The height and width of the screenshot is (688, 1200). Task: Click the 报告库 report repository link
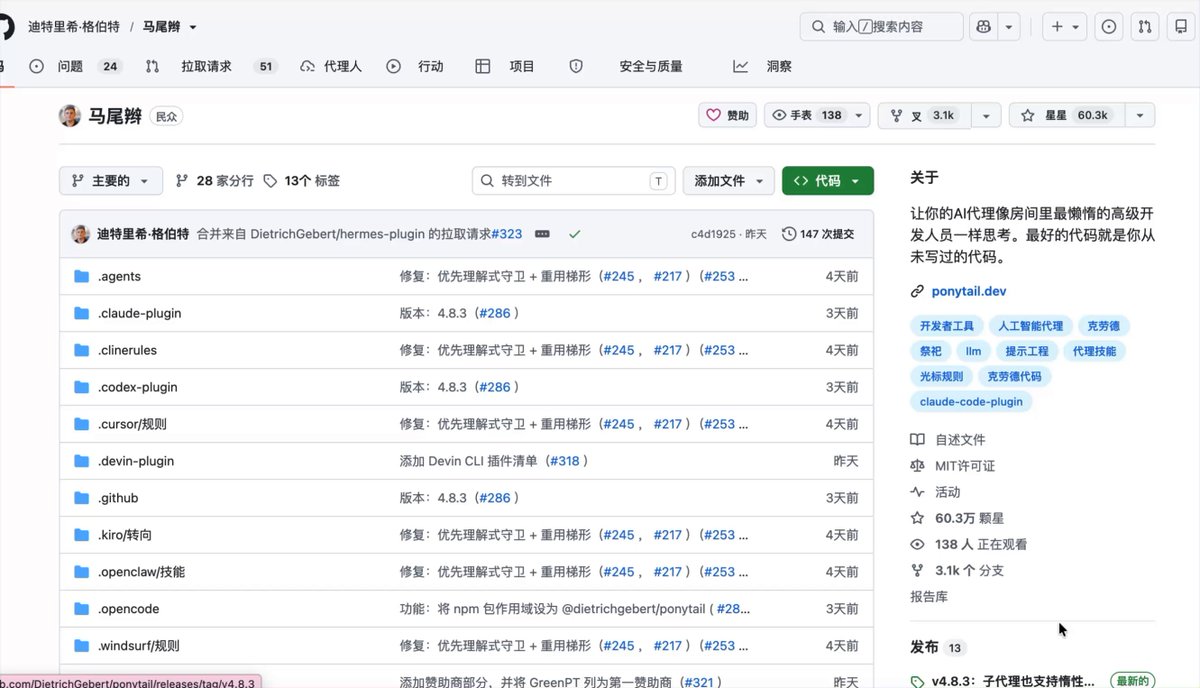pyautogui.click(x=929, y=596)
